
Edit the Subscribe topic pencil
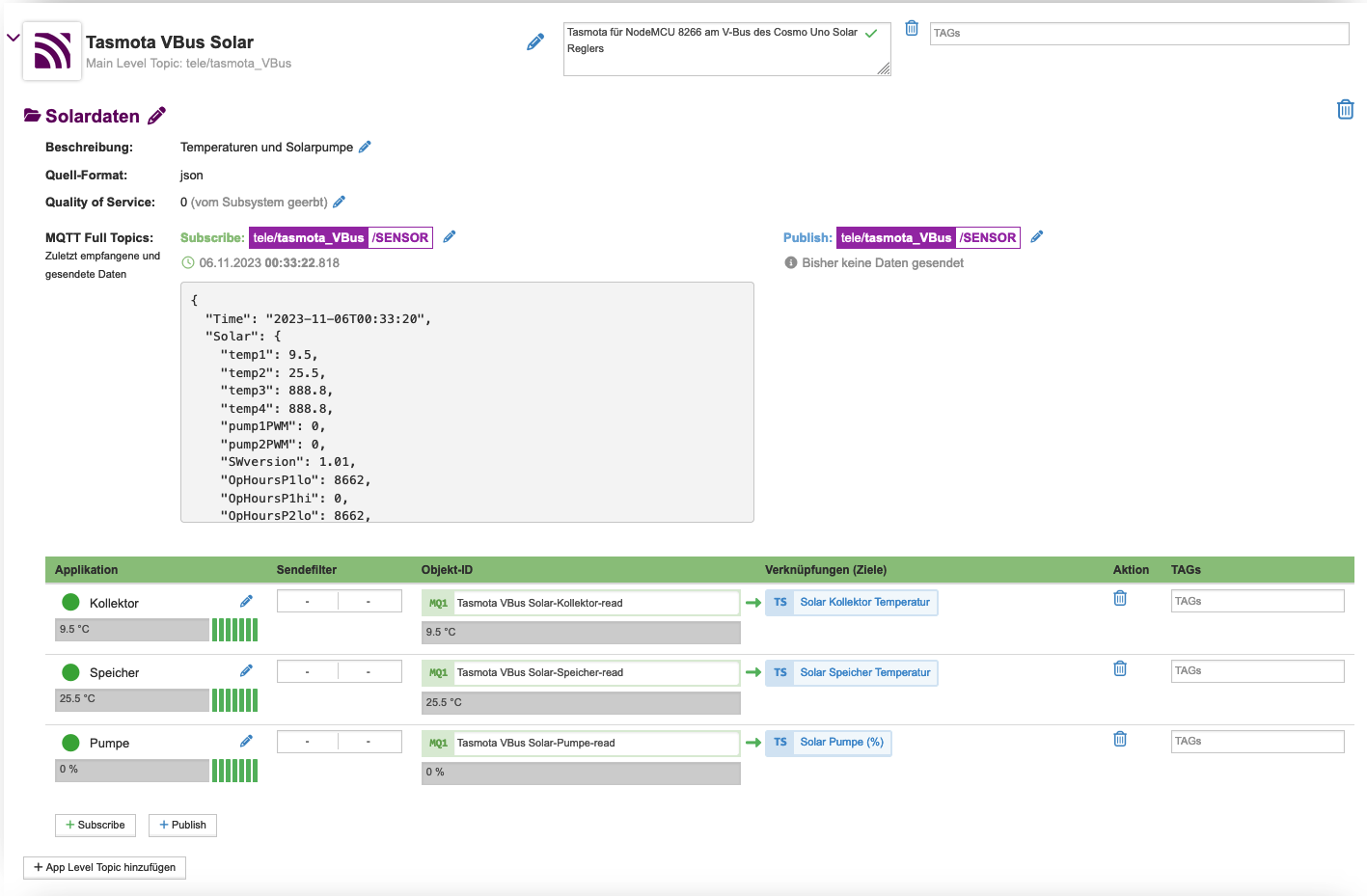click(449, 236)
